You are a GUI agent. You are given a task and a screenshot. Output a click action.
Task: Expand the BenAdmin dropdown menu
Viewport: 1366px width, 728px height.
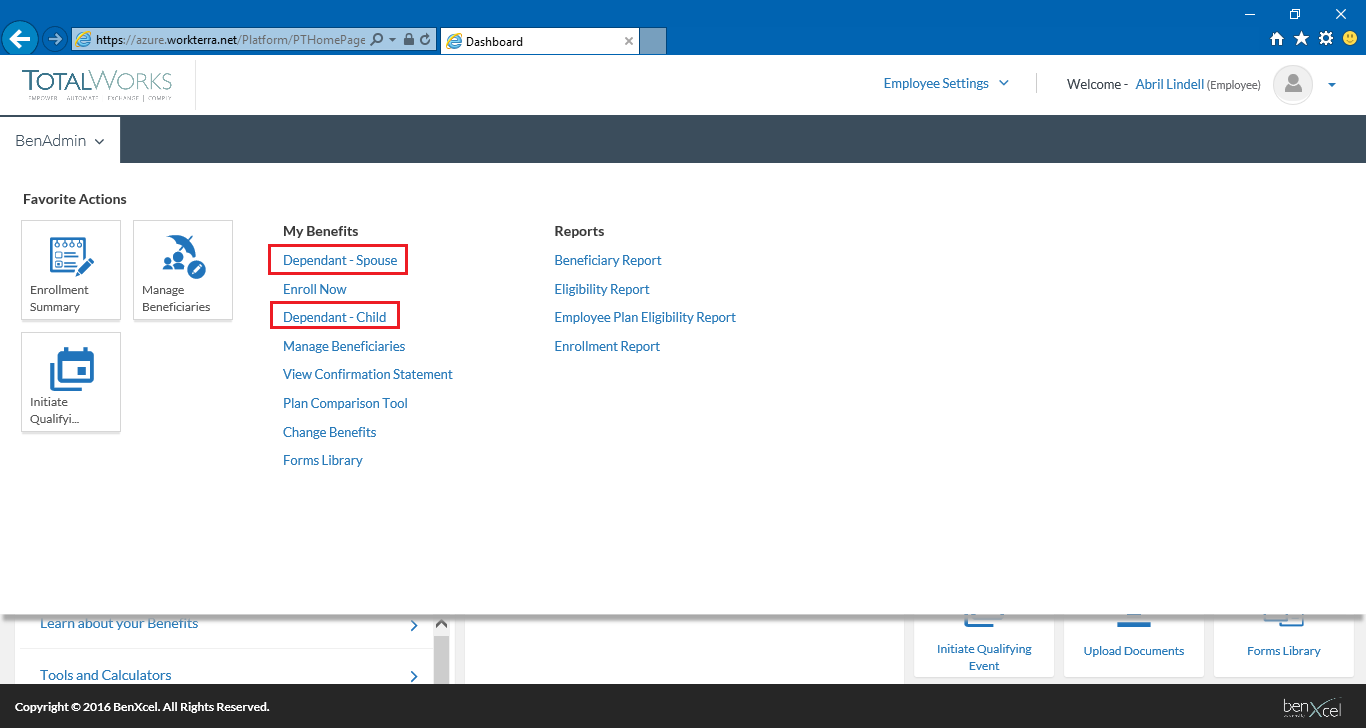tap(60, 141)
